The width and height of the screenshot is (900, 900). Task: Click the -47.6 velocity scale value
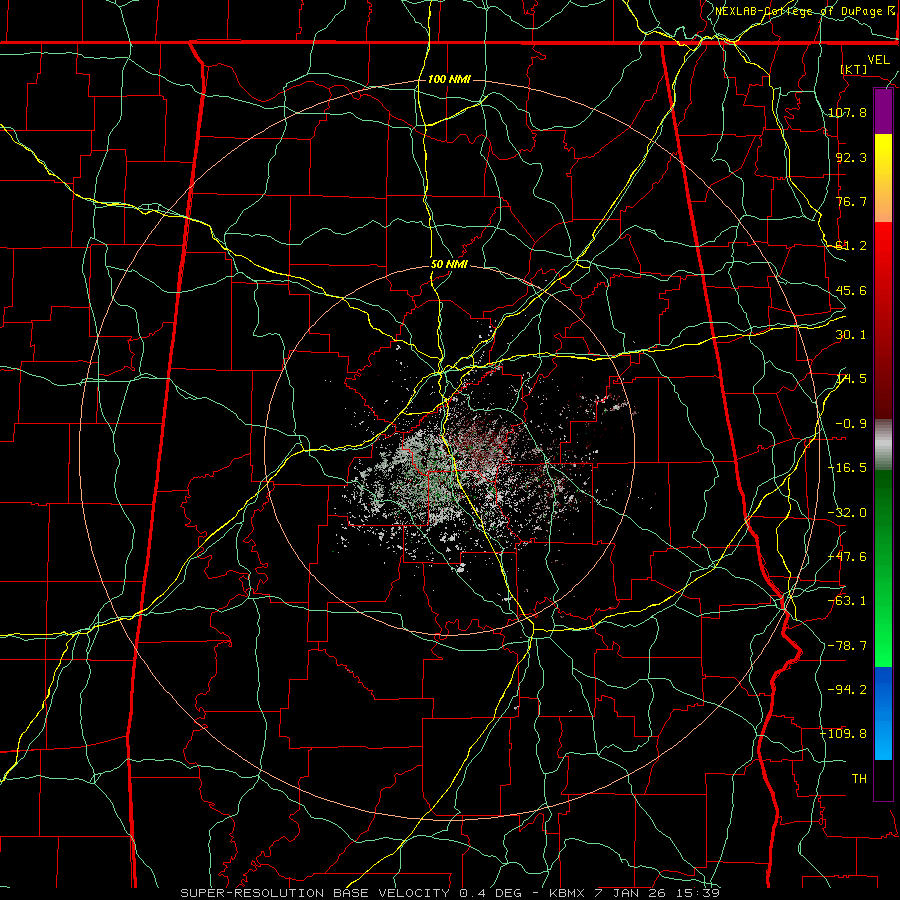coord(848,557)
